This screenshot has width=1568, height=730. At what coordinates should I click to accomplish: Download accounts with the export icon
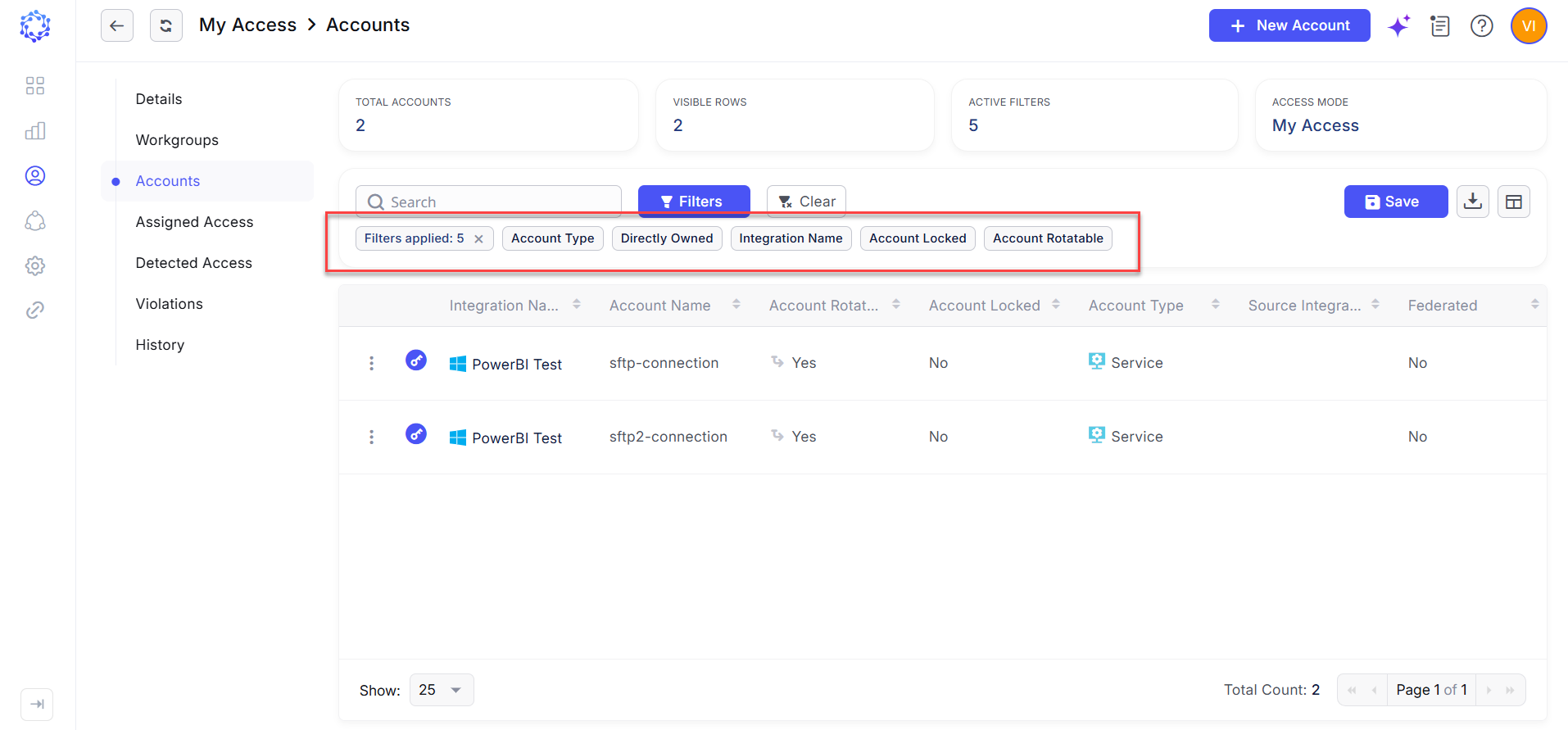pos(1473,202)
